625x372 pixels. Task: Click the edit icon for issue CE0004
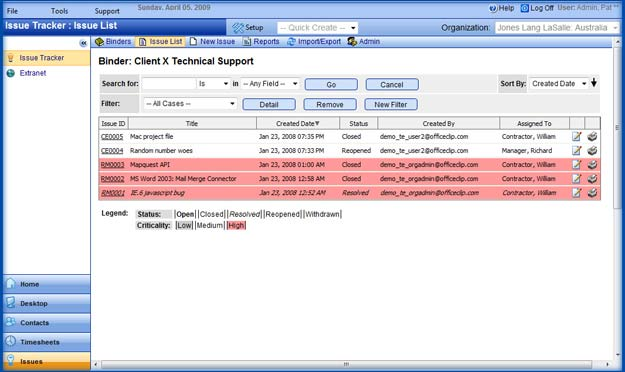point(576,151)
